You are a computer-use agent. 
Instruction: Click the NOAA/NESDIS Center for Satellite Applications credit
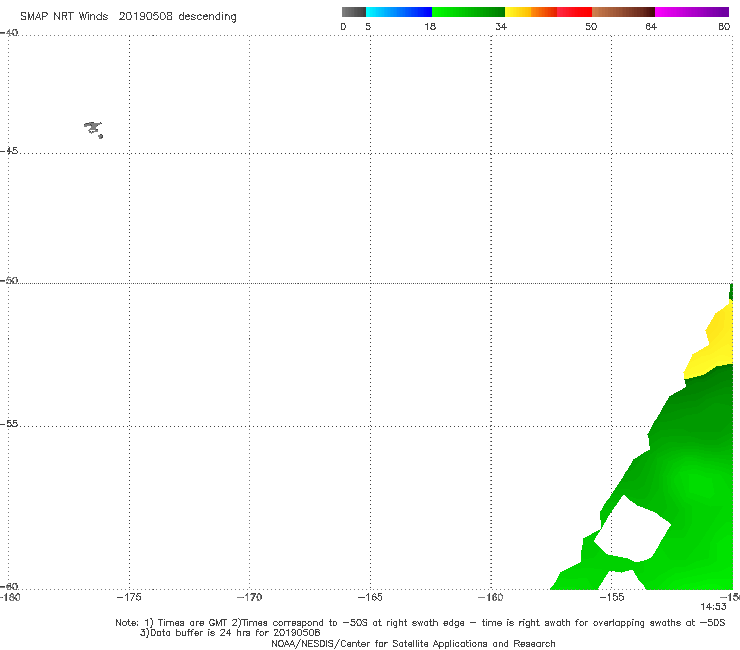(x=413, y=644)
